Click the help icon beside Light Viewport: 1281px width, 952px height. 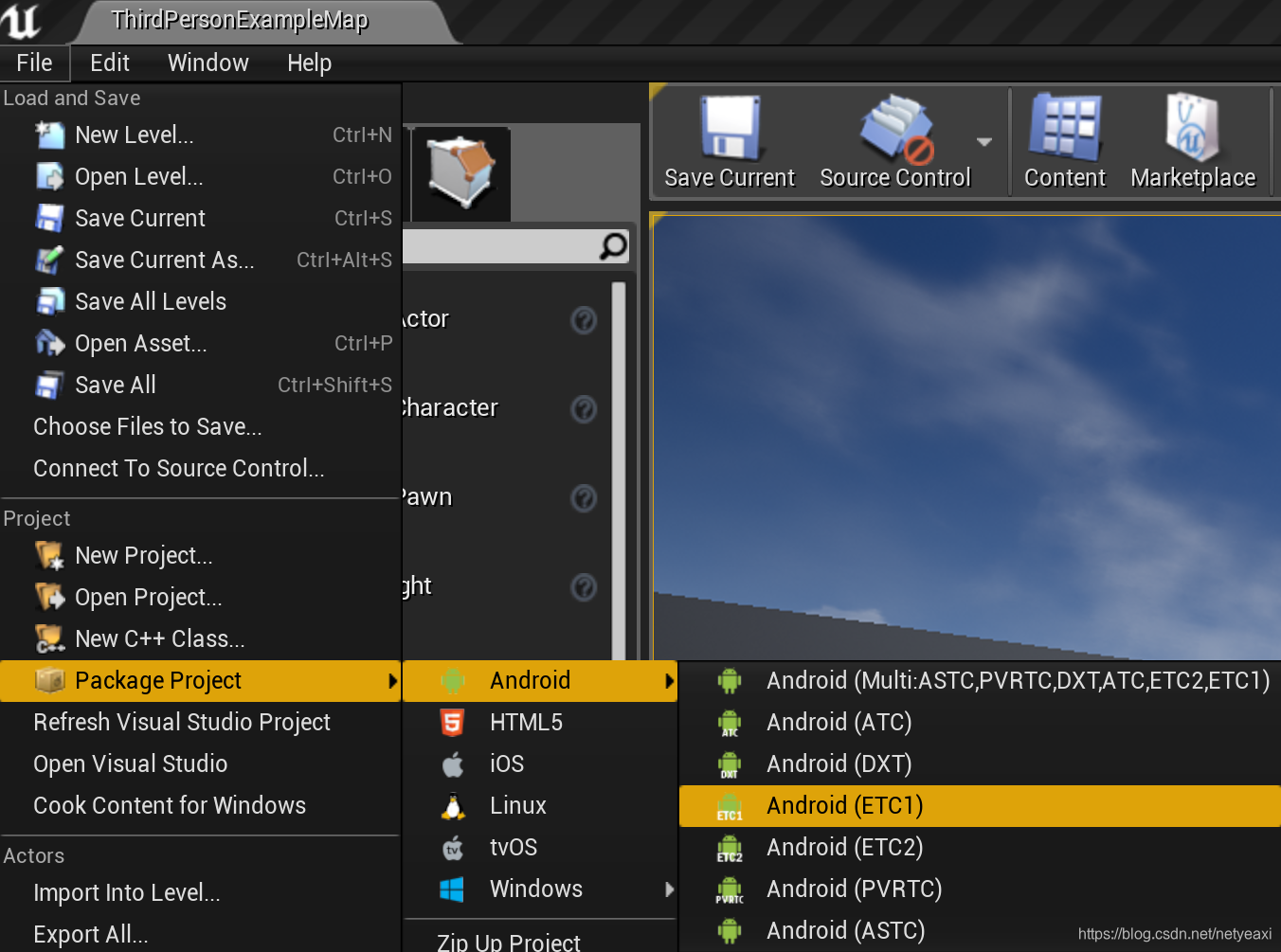point(585,587)
